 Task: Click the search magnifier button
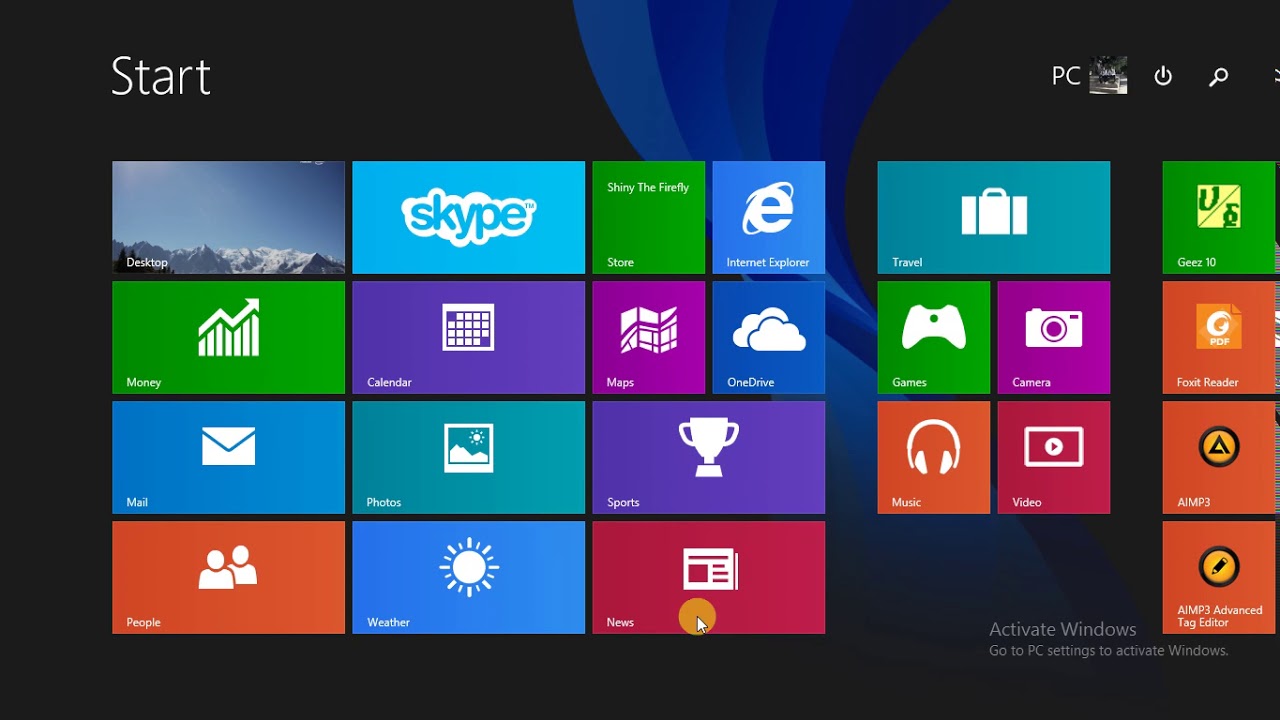pos(1218,76)
